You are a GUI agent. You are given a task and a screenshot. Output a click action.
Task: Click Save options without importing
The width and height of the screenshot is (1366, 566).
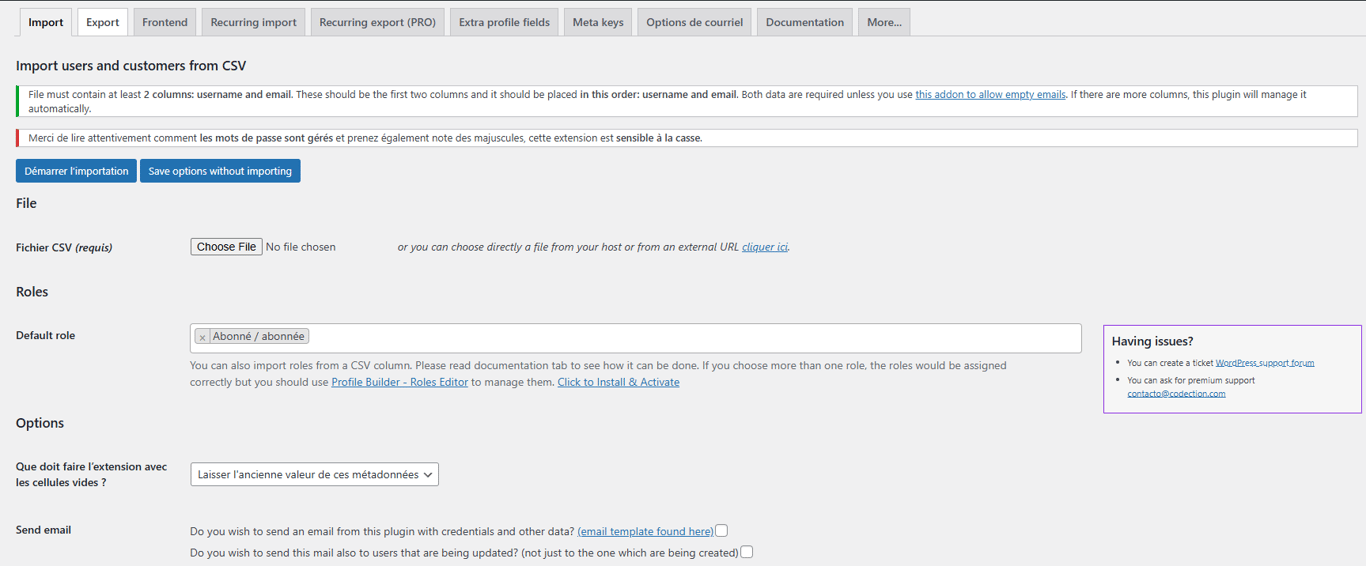coord(220,171)
